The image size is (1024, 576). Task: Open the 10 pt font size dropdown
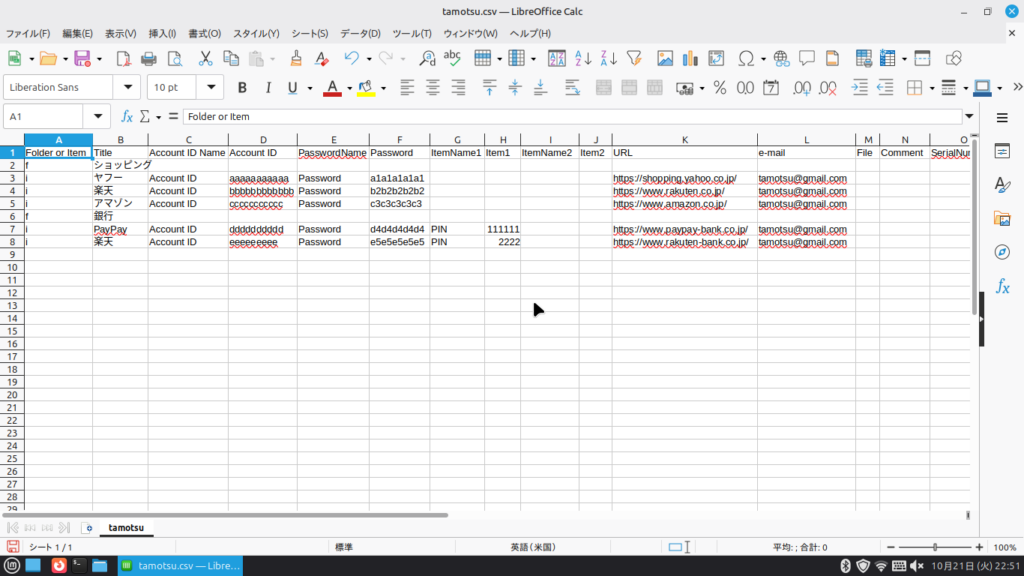click(x=210, y=88)
